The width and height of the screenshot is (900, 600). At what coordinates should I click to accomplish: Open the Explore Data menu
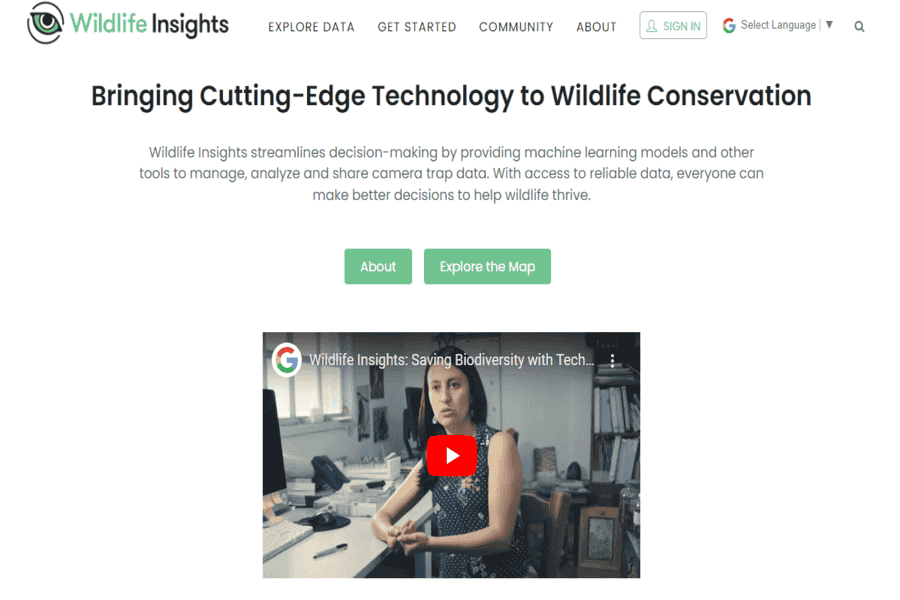tap(311, 27)
